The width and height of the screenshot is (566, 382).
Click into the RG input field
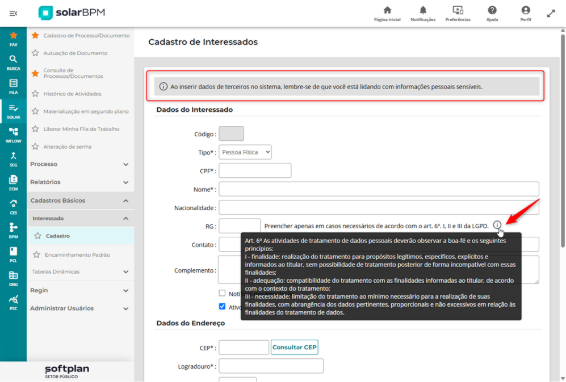240,226
